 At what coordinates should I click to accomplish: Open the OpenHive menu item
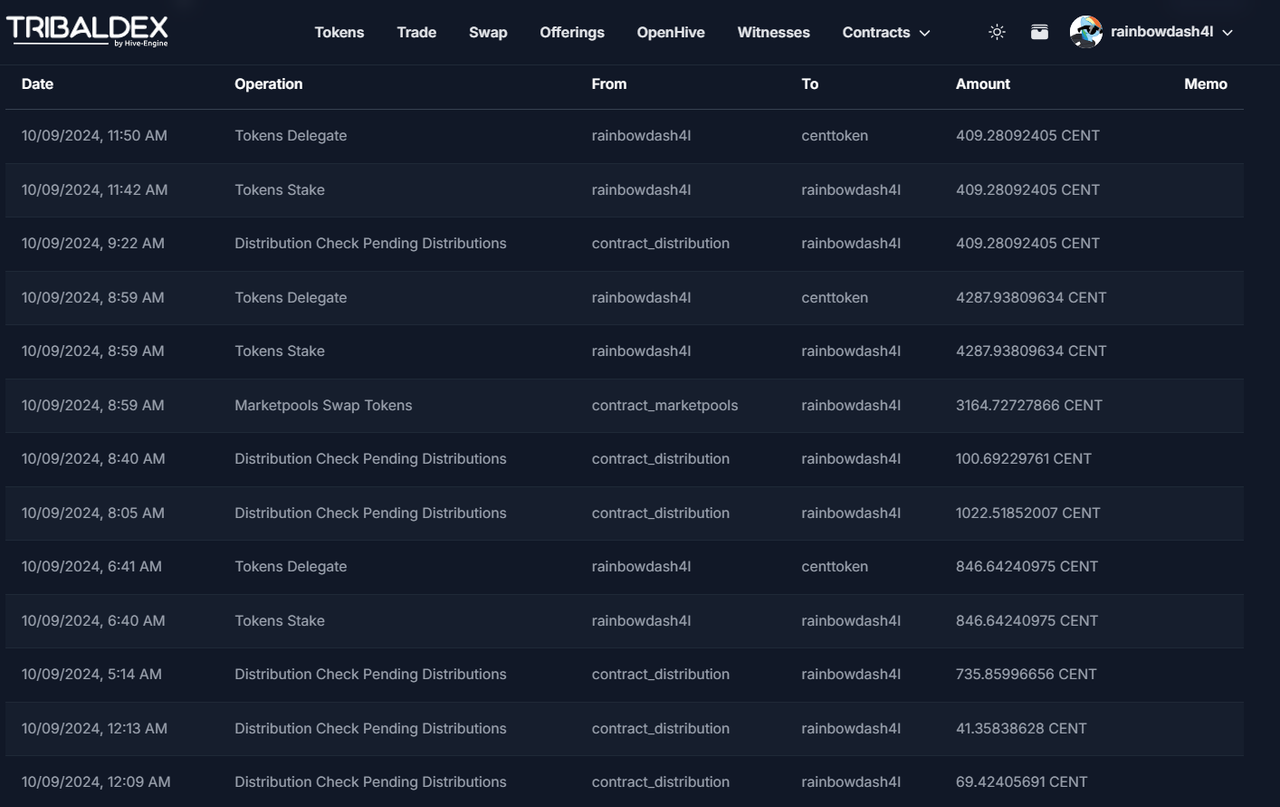click(x=671, y=32)
